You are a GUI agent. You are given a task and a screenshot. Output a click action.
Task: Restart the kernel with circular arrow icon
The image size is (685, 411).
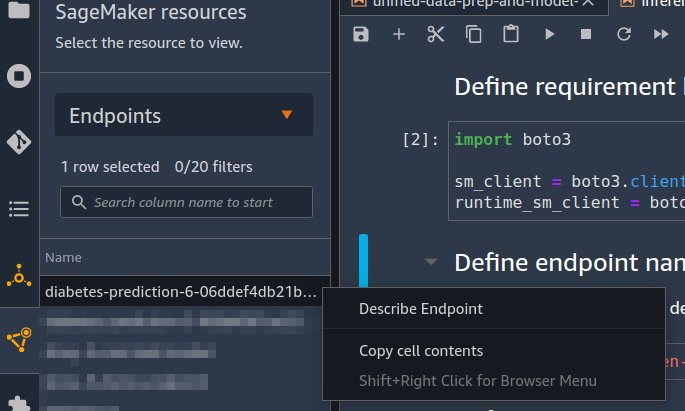click(x=624, y=34)
